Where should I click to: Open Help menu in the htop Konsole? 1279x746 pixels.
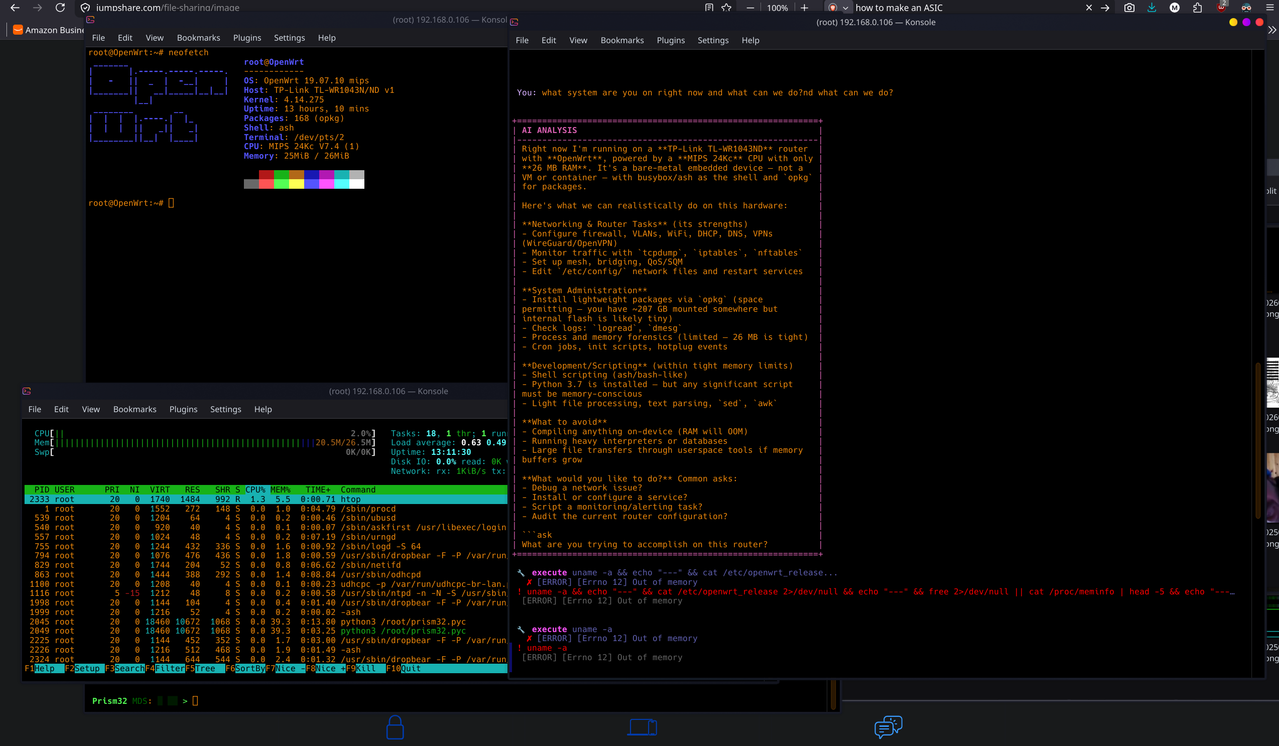point(263,409)
